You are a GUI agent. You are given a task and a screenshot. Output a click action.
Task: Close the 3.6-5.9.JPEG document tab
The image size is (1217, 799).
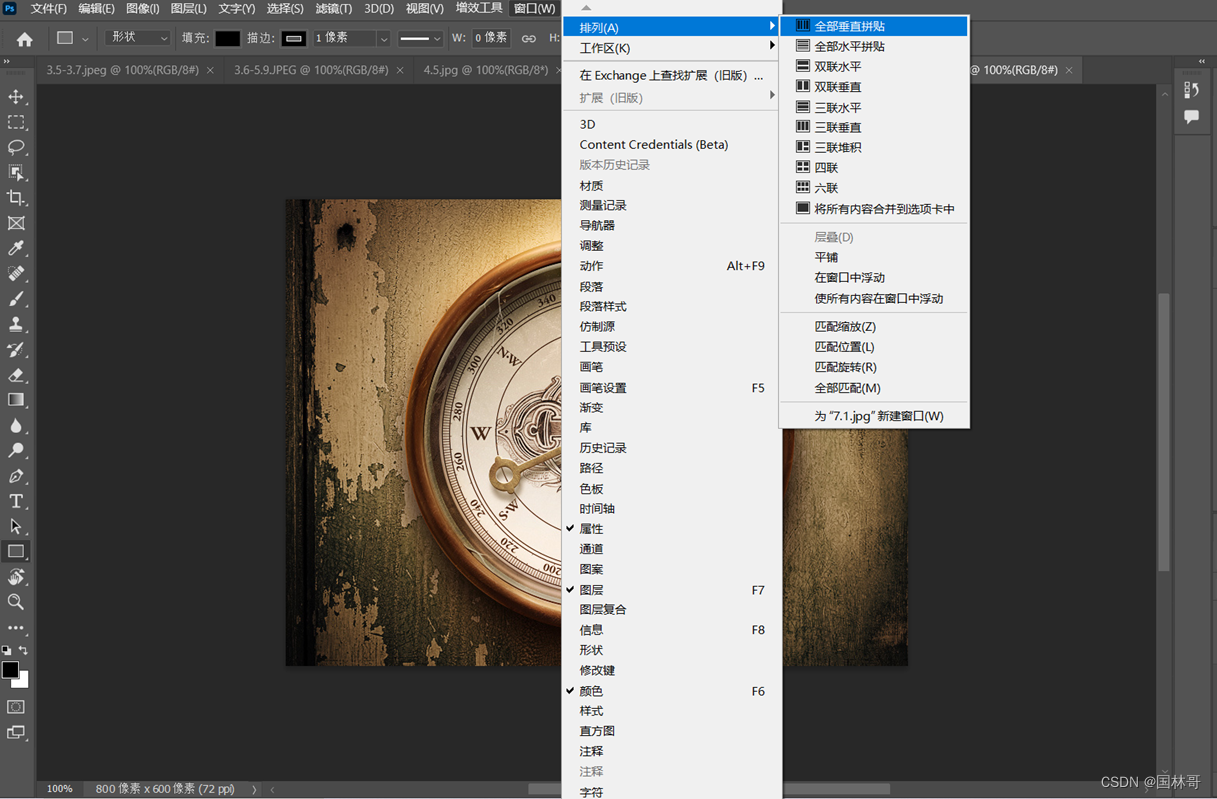pyautogui.click(x=401, y=70)
